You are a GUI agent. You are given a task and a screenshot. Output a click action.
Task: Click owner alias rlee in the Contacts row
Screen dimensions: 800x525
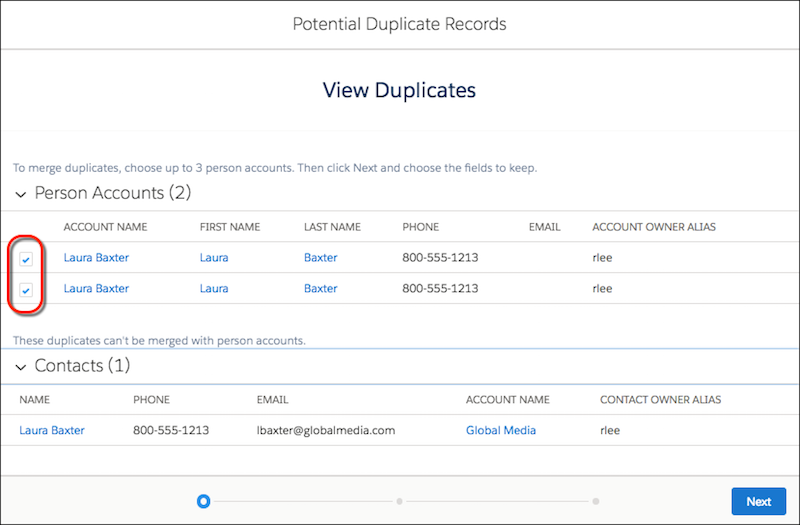(x=610, y=430)
